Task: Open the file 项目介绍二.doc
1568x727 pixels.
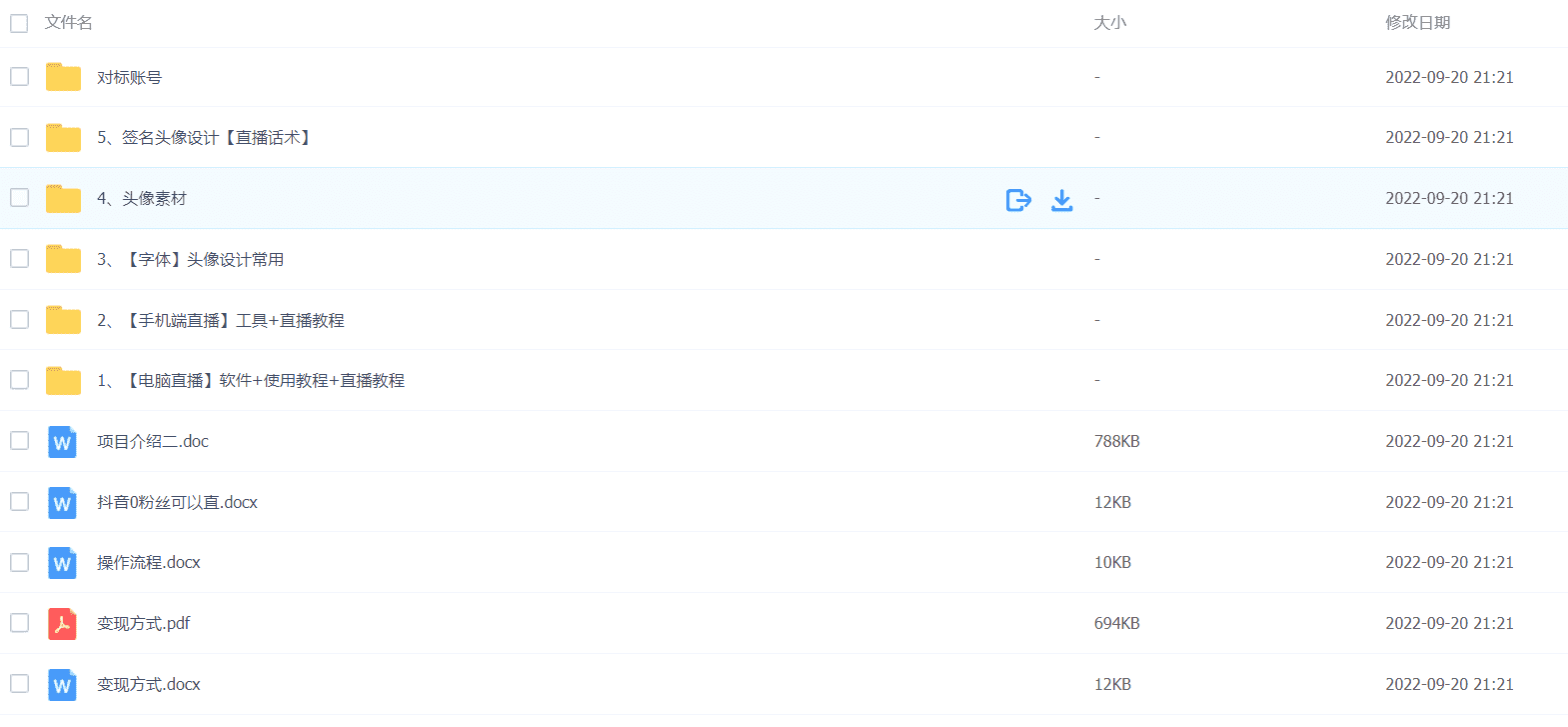Action: coord(153,442)
